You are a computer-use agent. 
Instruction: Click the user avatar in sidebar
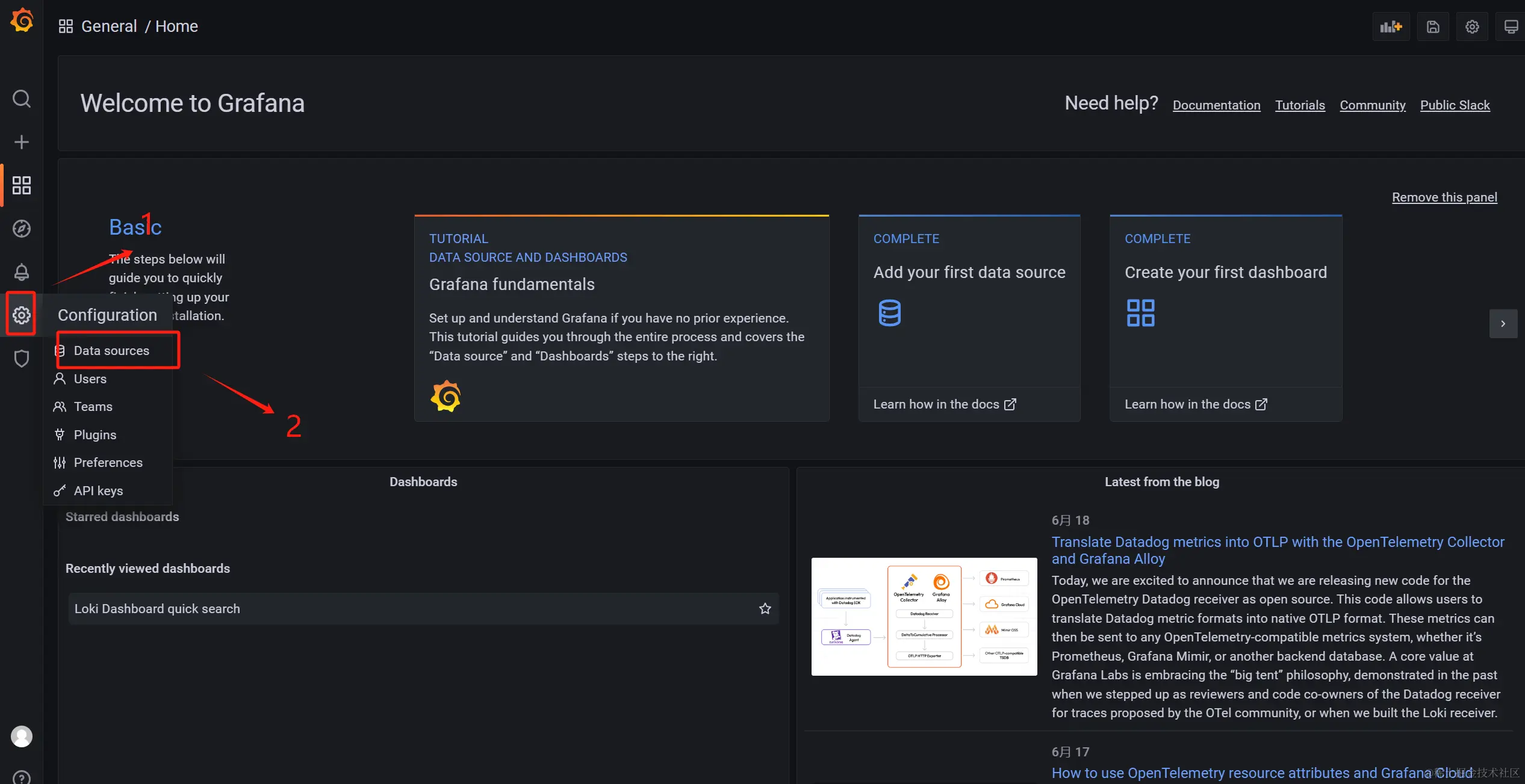pos(22,736)
